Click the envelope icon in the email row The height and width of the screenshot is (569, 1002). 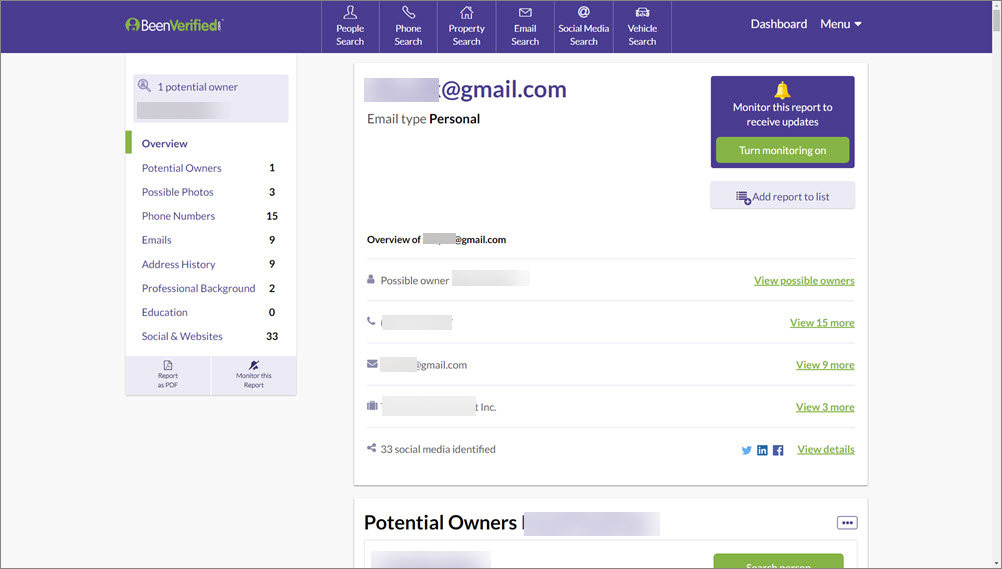point(372,364)
